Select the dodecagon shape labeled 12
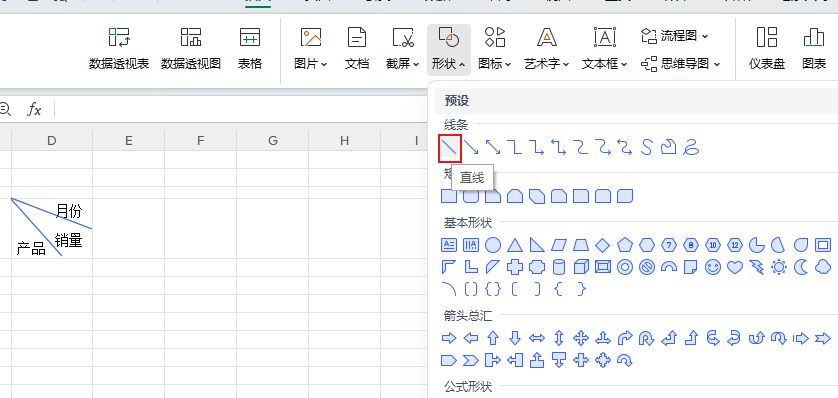This screenshot has height=398, width=838. (x=735, y=245)
